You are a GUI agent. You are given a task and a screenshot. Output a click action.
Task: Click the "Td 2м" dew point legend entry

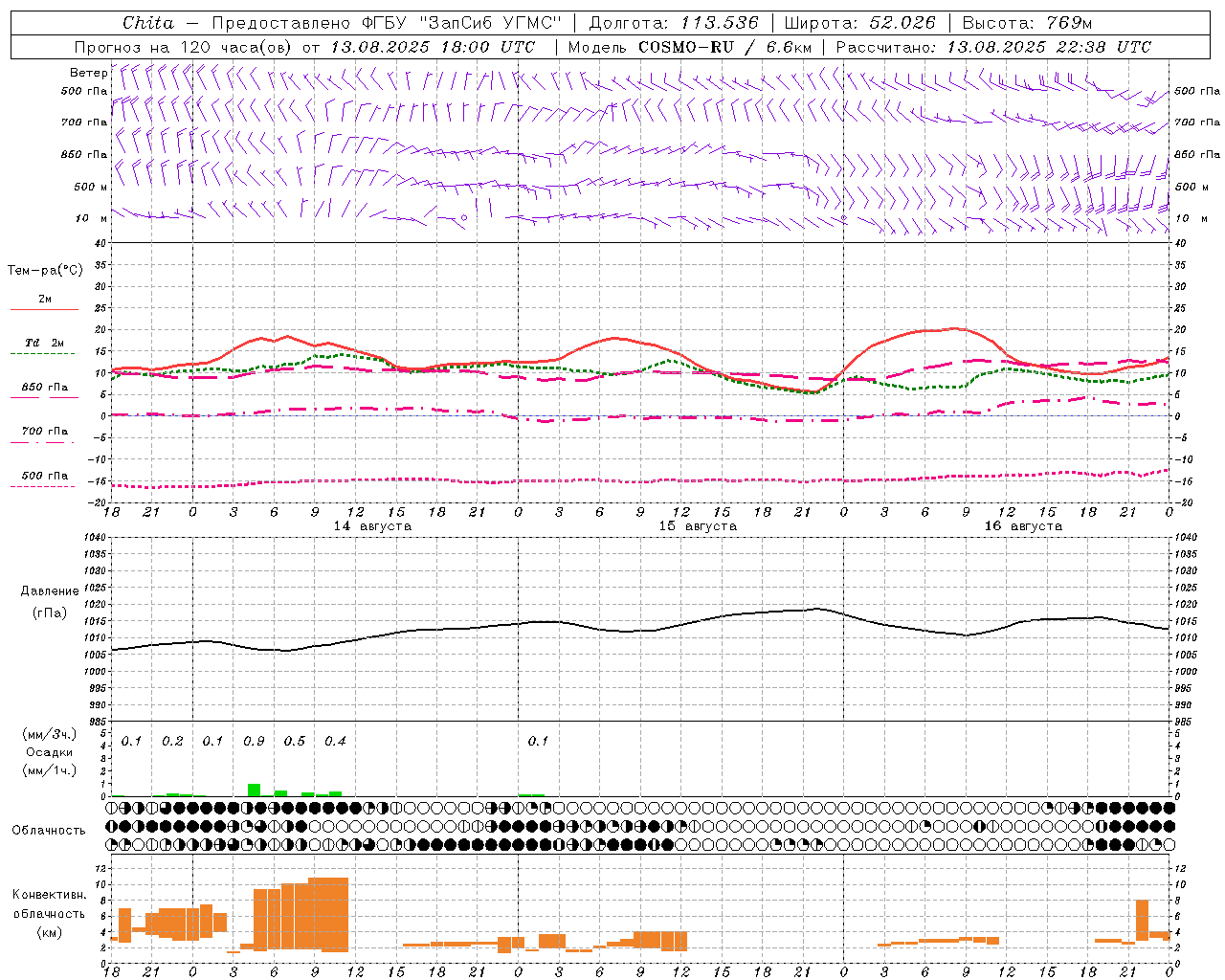(x=44, y=343)
